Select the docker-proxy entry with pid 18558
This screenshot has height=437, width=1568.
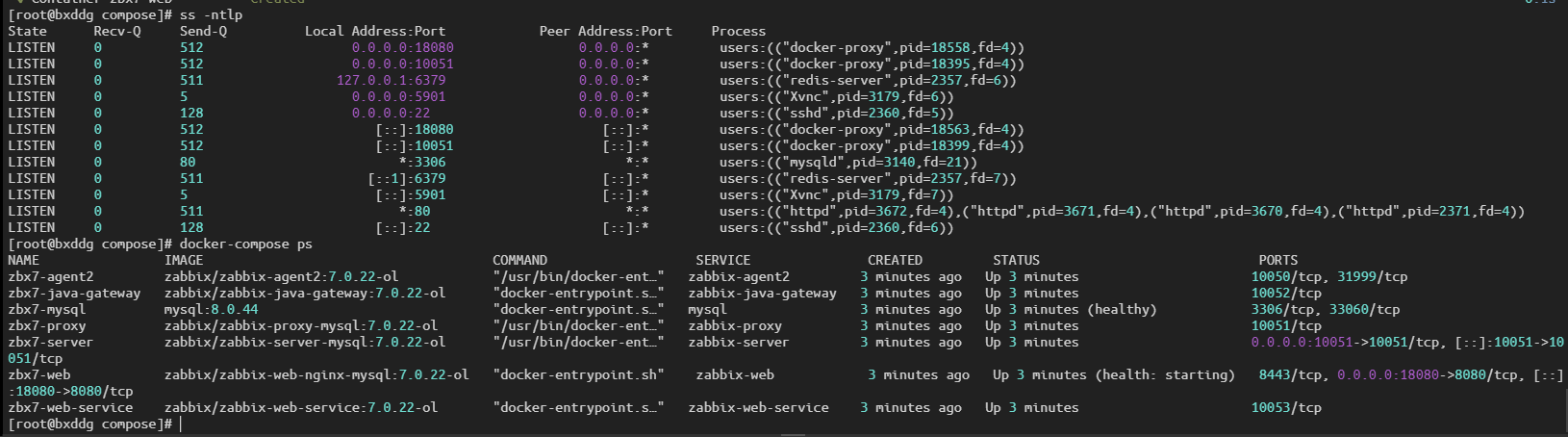(x=872, y=47)
